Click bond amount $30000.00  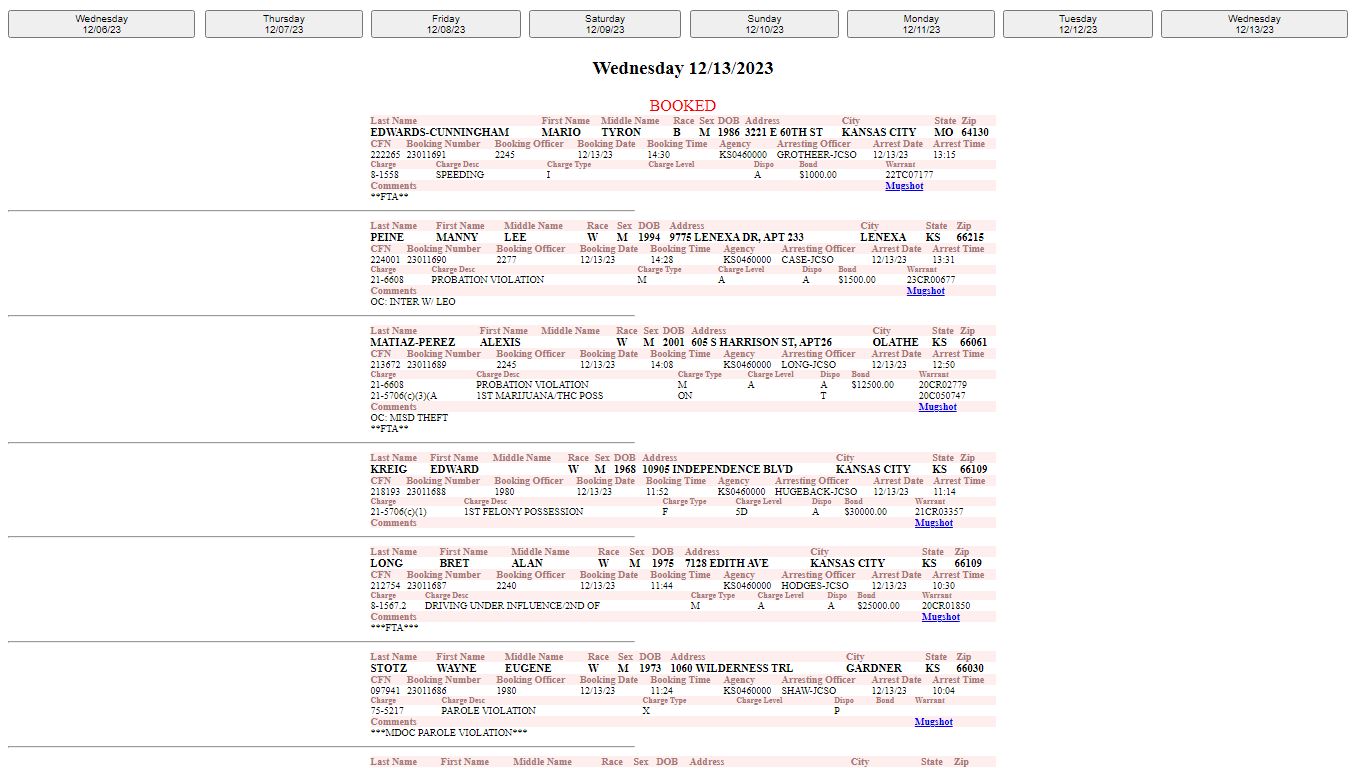pos(865,512)
